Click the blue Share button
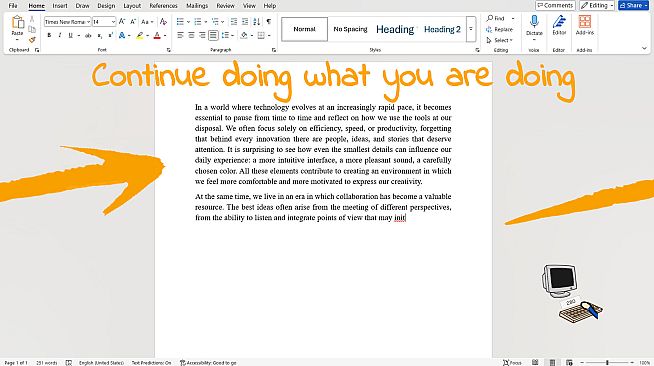The width and height of the screenshot is (654, 366). click(634, 5)
